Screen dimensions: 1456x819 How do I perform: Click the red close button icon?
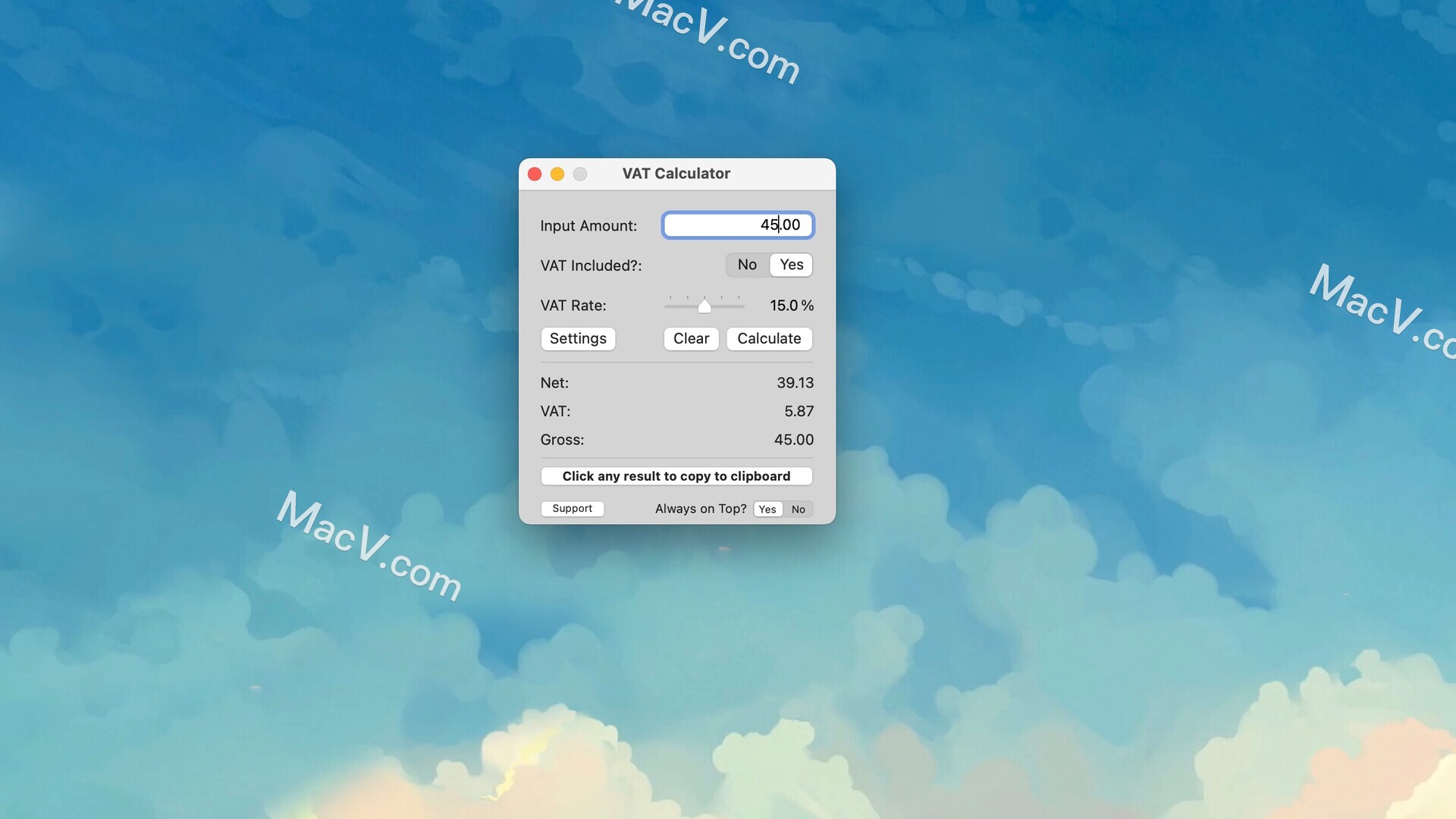point(534,173)
